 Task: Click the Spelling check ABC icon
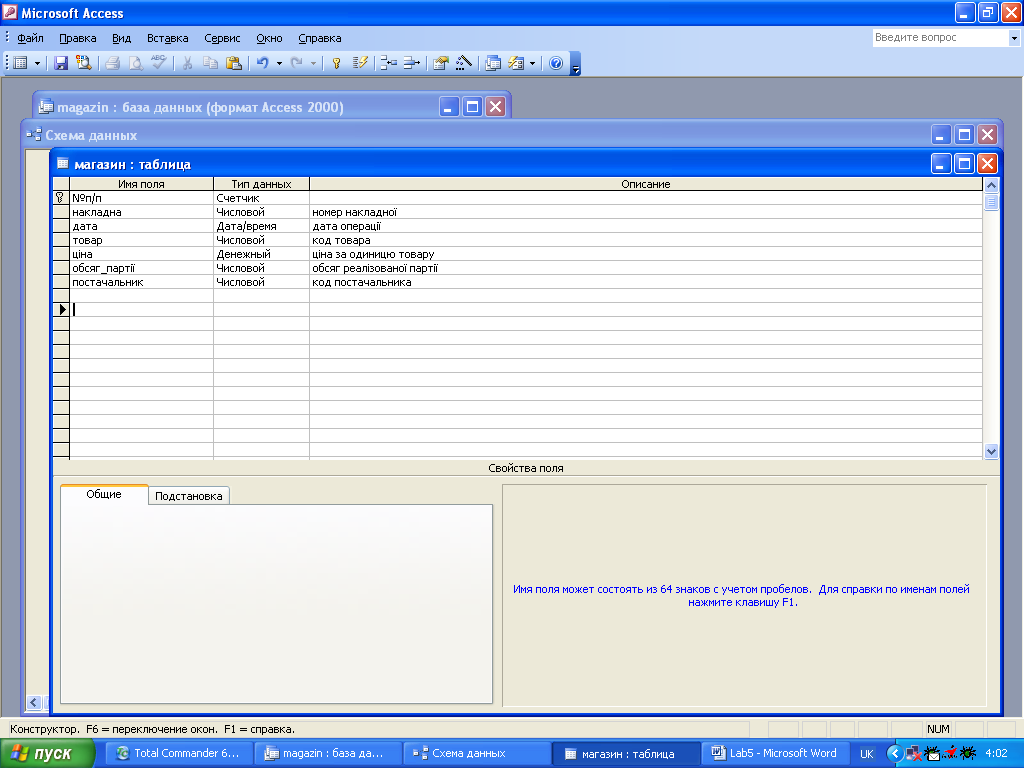(x=158, y=63)
